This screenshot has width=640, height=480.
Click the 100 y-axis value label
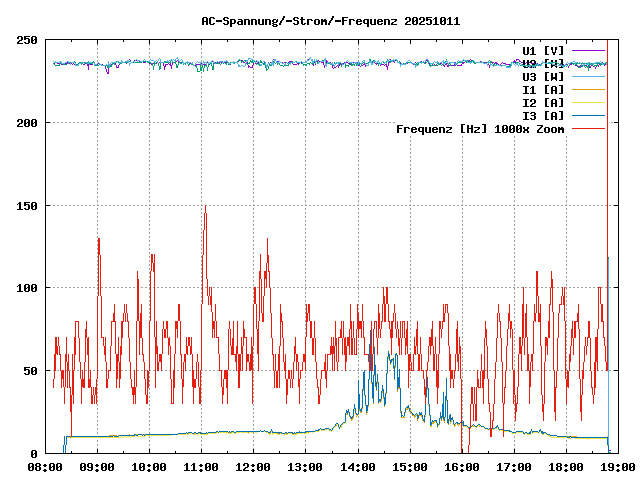[x=27, y=288]
